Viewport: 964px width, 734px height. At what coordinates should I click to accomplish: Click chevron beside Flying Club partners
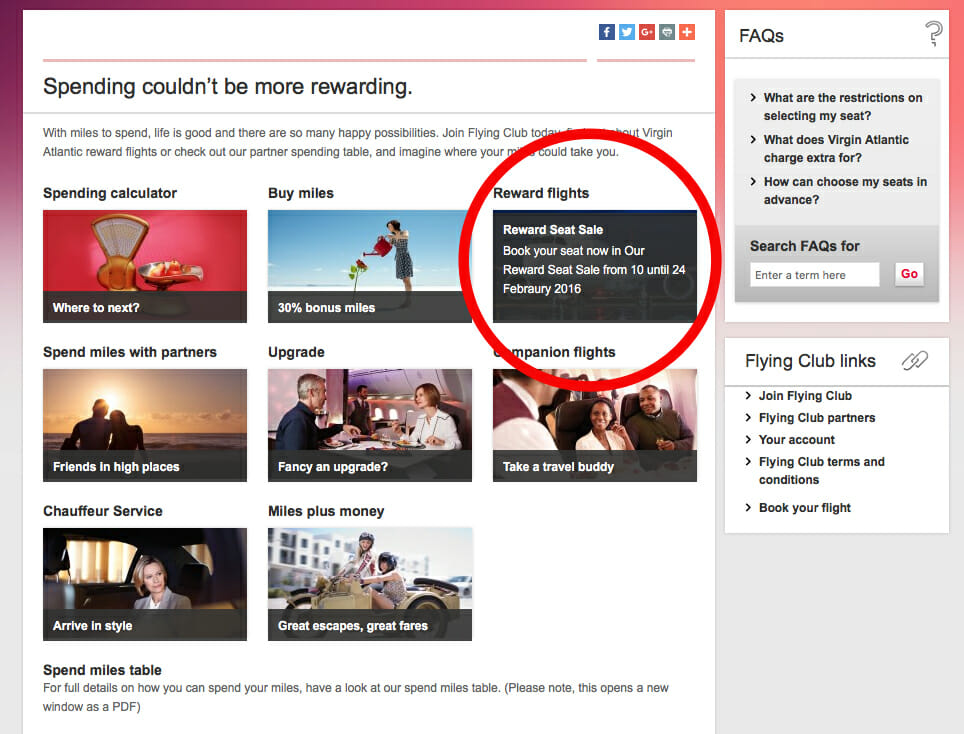[x=748, y=417]
